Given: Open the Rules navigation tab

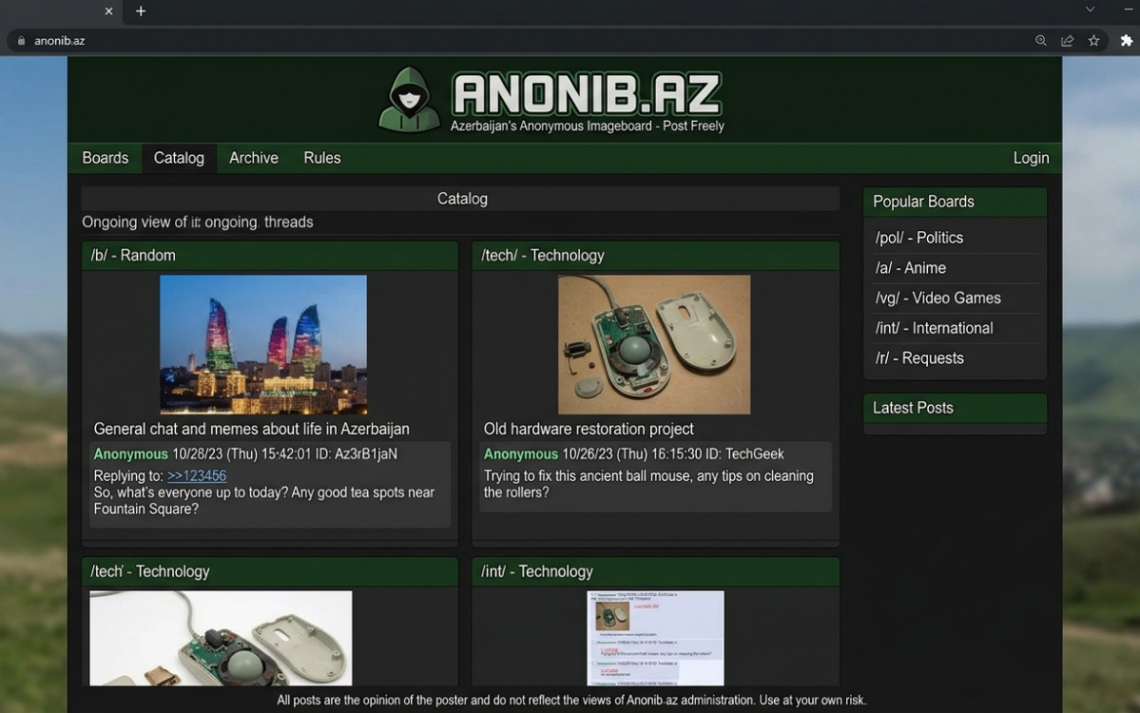Looking at the screenshot, I should click(322, 158).
